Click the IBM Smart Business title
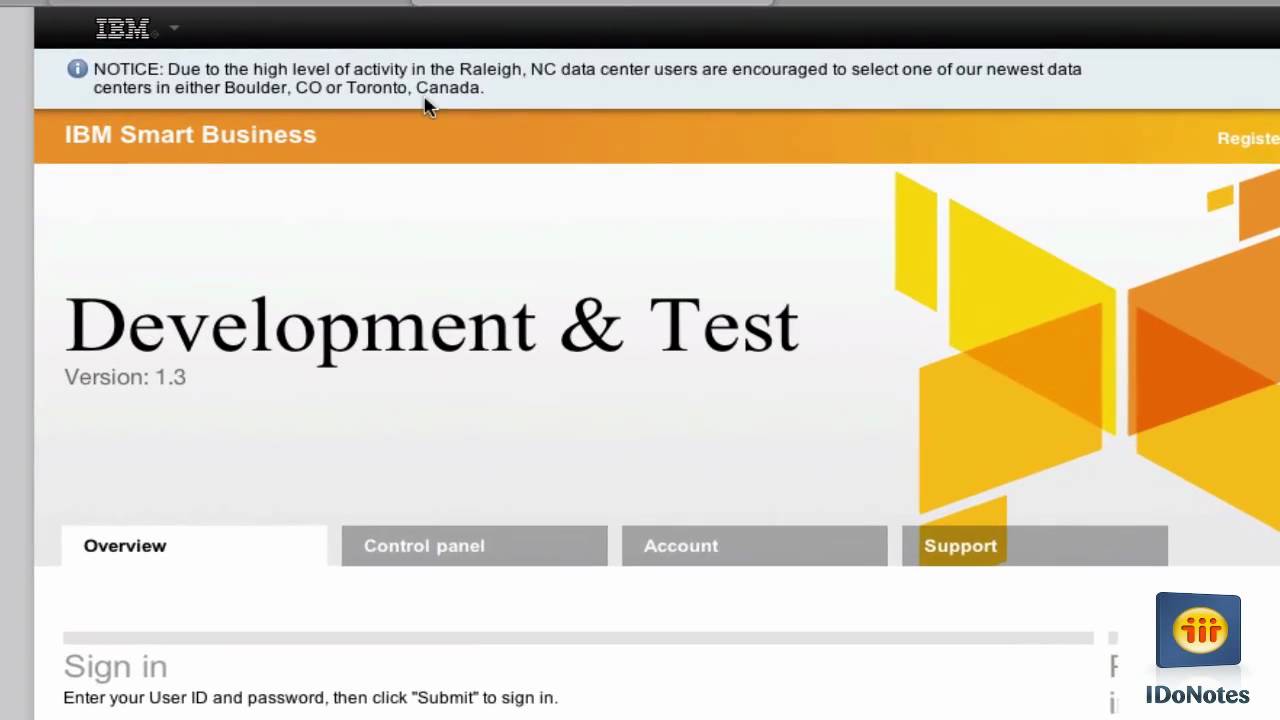 coord(190,135)
